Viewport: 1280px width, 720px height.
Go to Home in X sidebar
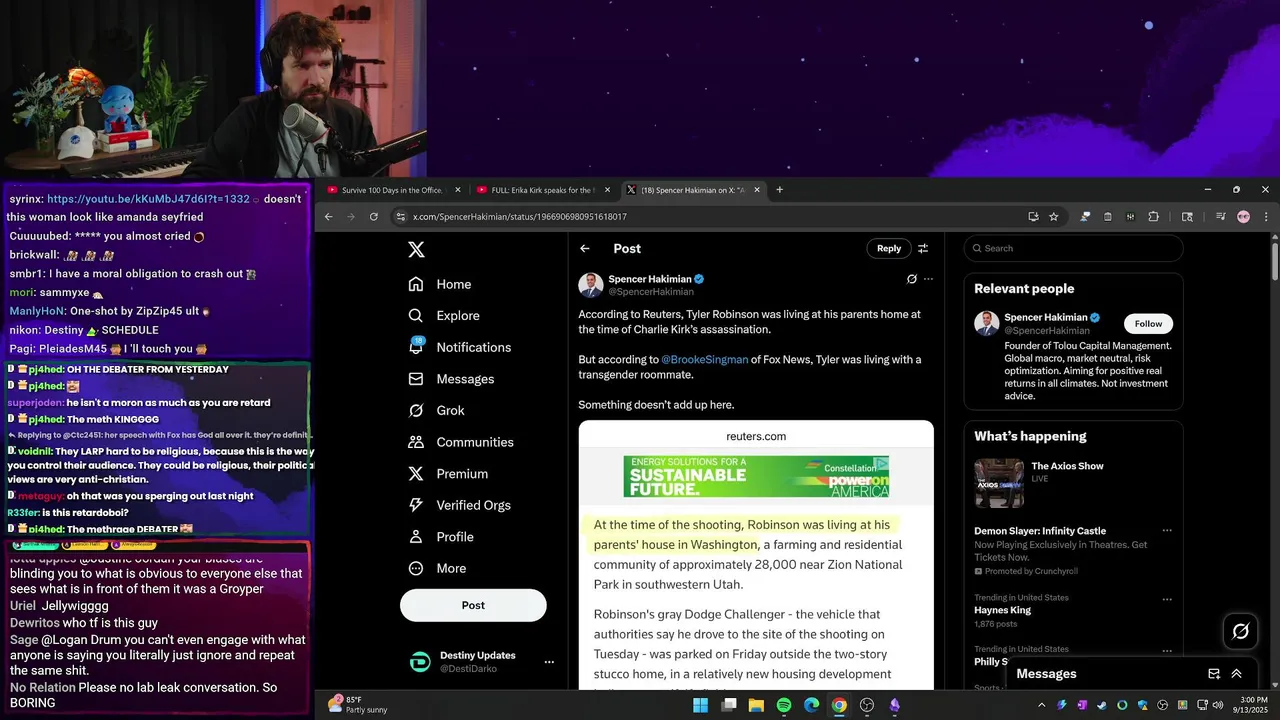tap(440, 284)
